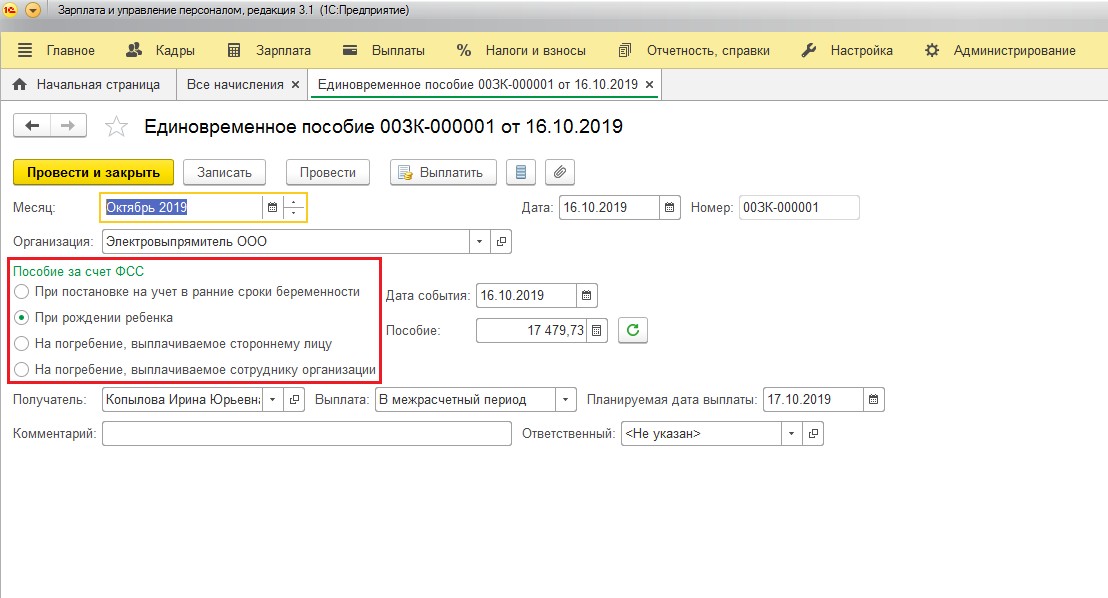This screenshot has height=598, width=1108.
Task: Close the Единовременное пособие tab
Action: [x=649, y=85]
